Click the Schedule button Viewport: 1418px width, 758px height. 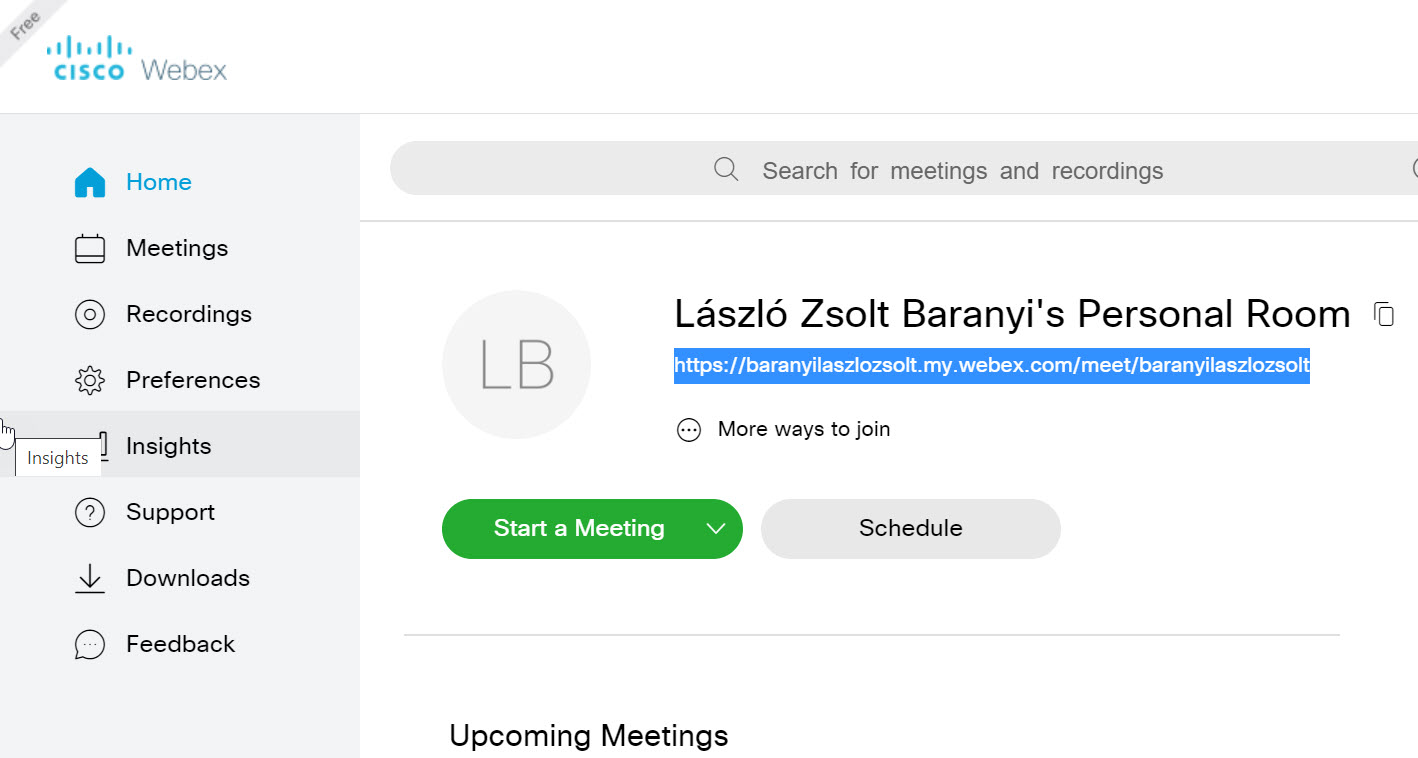(x=911, y=528)
